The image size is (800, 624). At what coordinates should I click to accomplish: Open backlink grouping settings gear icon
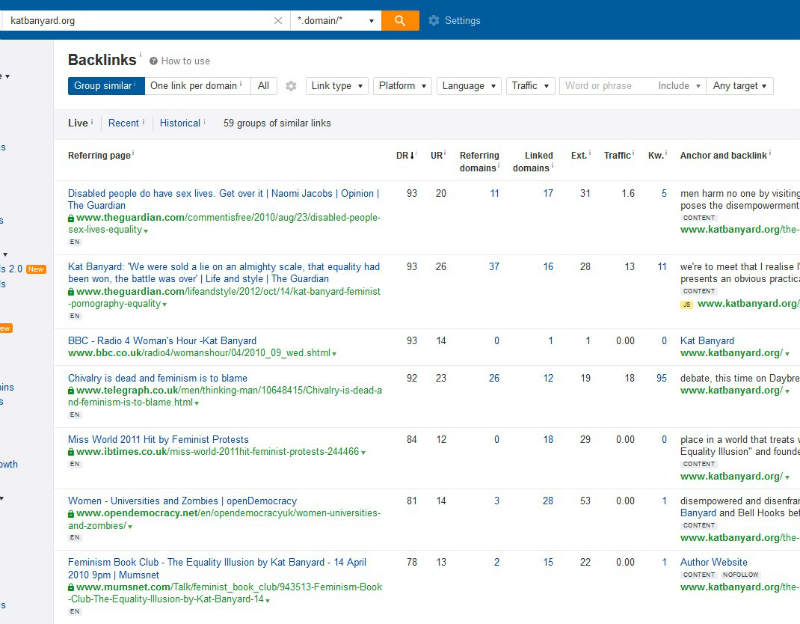[x=291, y=86]
